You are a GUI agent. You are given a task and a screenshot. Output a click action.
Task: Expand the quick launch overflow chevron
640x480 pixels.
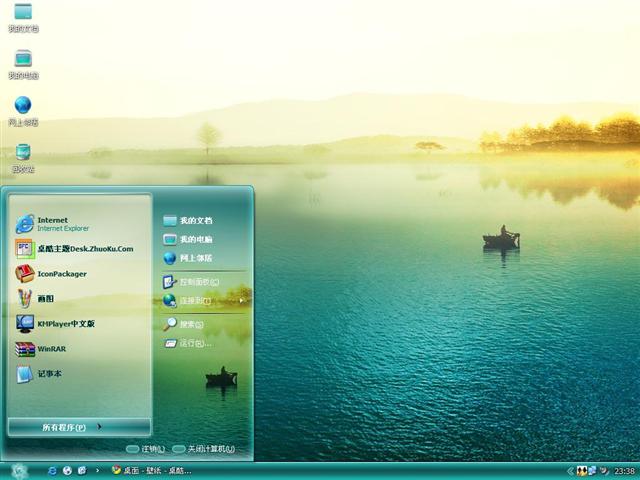[x=96, y=470]
